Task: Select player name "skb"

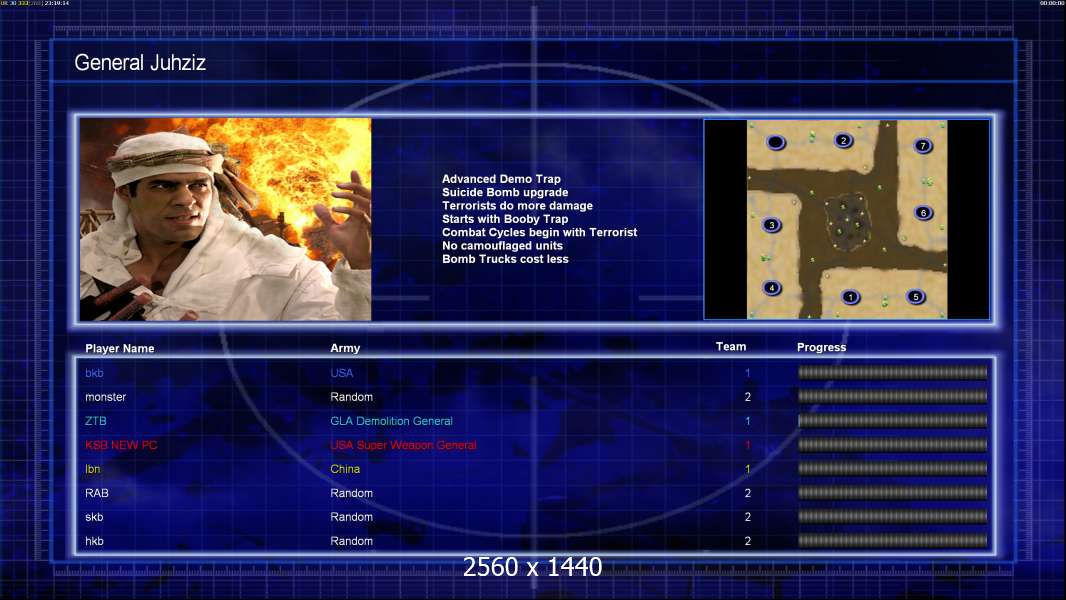Action: click(x=94, y=517)
